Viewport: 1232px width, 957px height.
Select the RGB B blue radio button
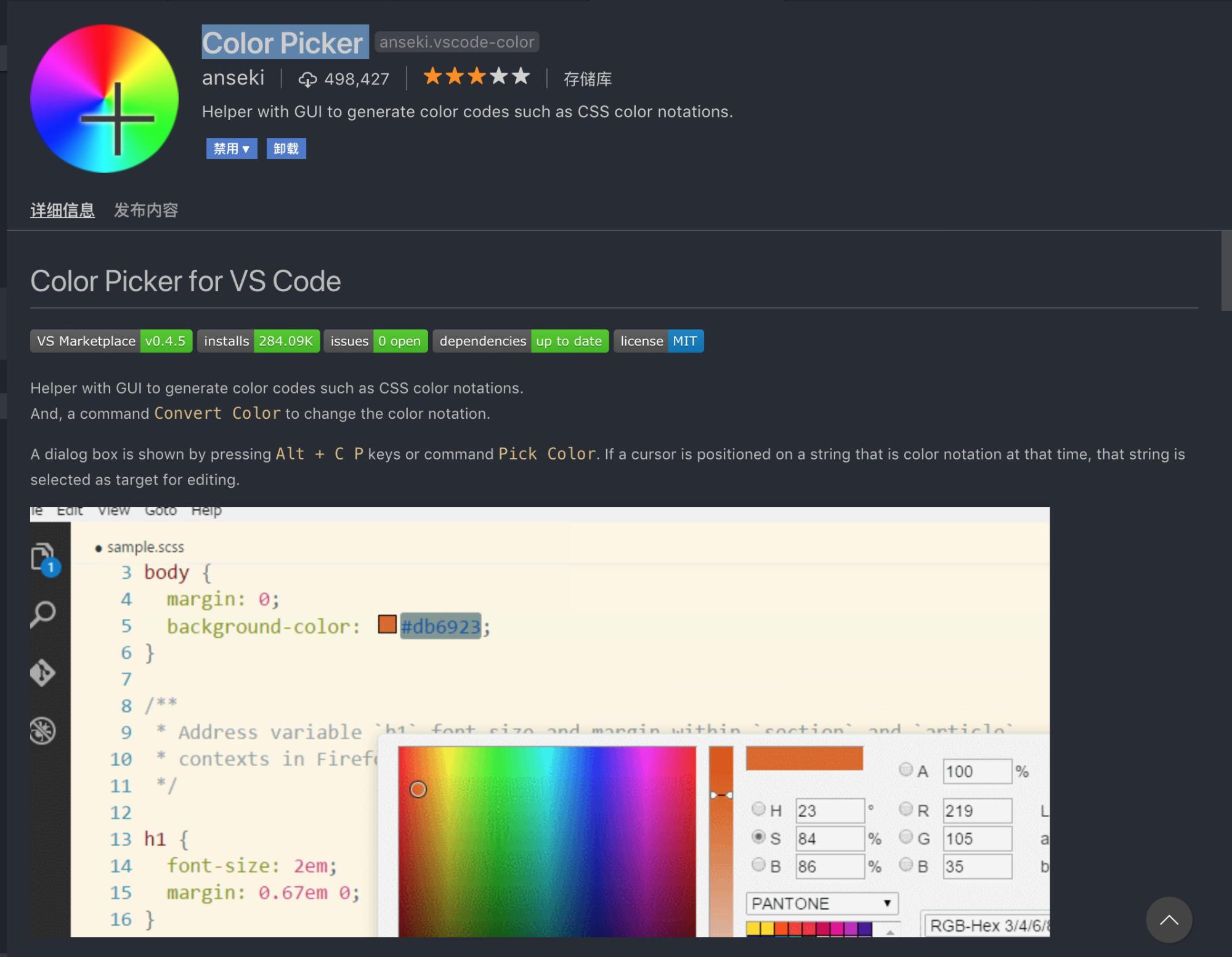[x=906, y=865]
